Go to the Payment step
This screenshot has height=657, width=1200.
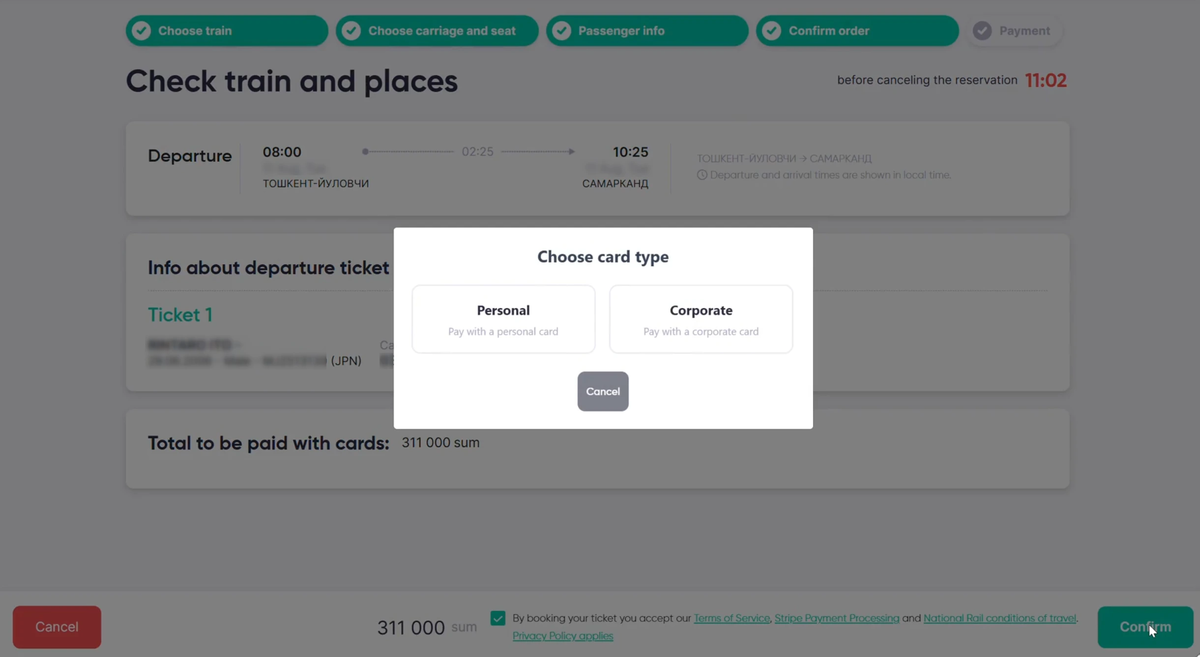coord(1014,31)
